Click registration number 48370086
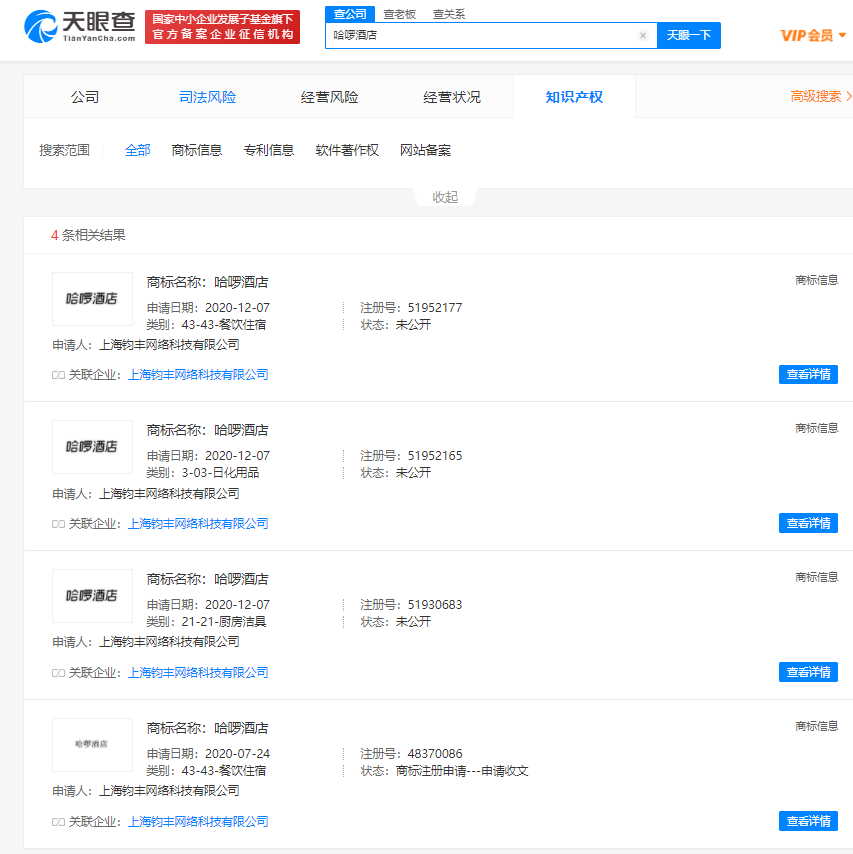 (x=435, y=754)
